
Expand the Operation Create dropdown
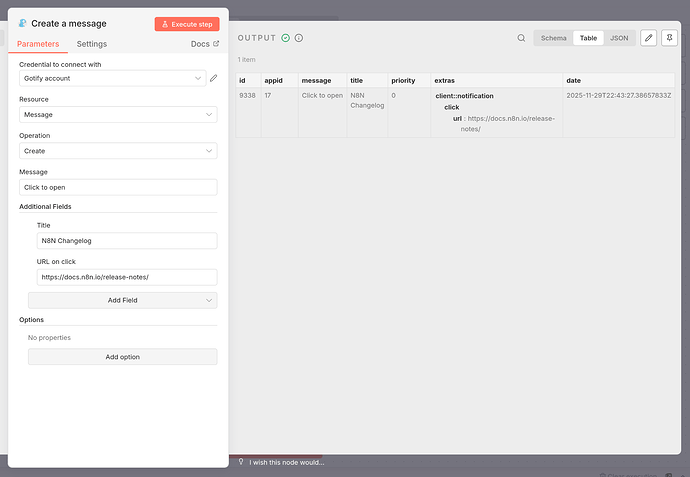point(118,151)
